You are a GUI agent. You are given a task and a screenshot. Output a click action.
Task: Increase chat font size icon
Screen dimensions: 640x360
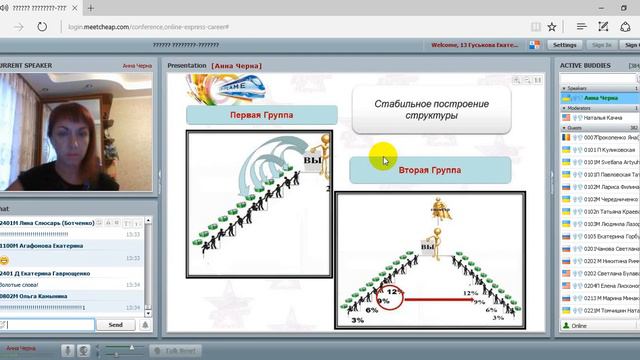(127, 223)
